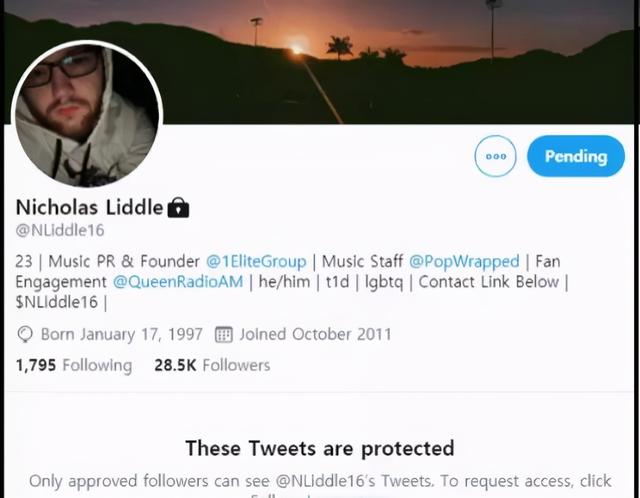Open the @1EliteGroup mention link
Viewport: 640px width, 498px height.
click(x=256, y=261)
